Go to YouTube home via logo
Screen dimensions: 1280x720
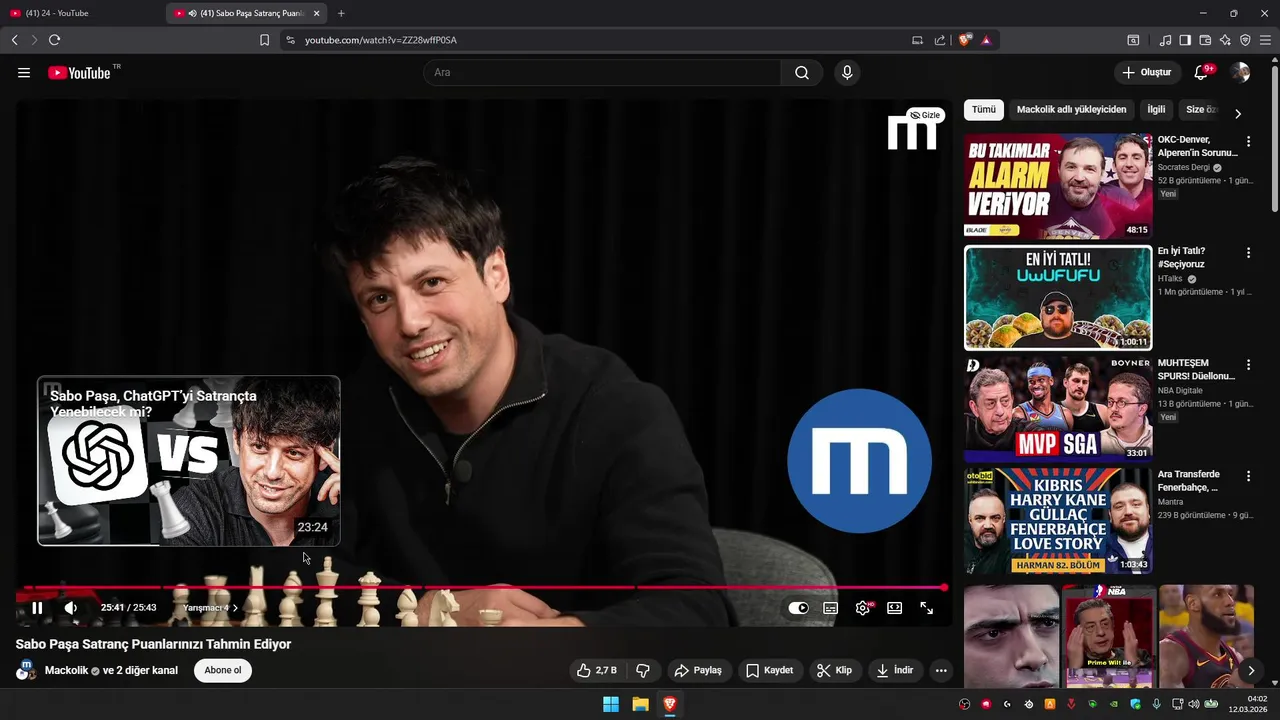79,73
